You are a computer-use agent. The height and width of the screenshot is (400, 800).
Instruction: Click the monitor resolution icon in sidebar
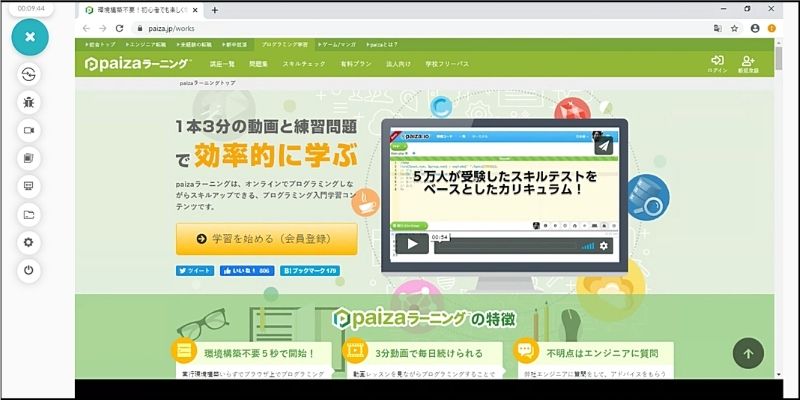point(29,186)
